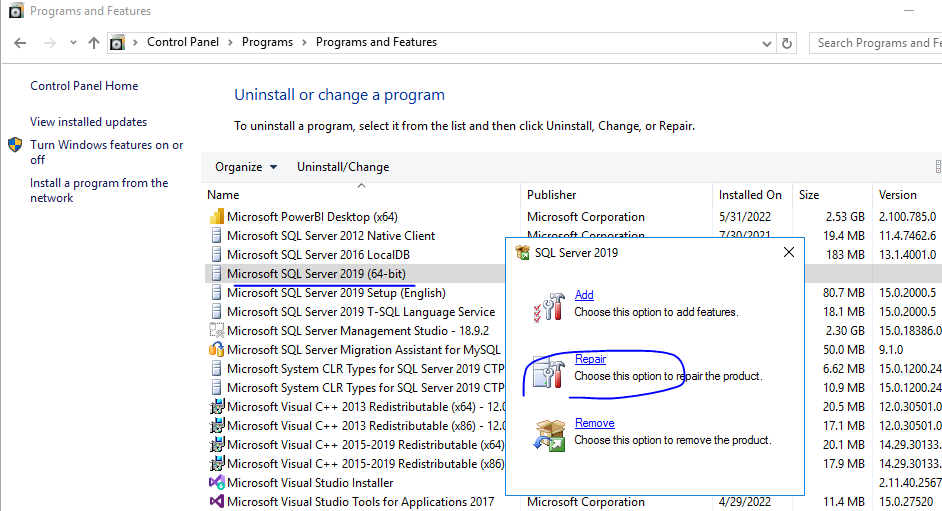The width and height of the screenshot is (942, 511).
Task: Click Programs and Features window title icon
Action: (16, 11)
